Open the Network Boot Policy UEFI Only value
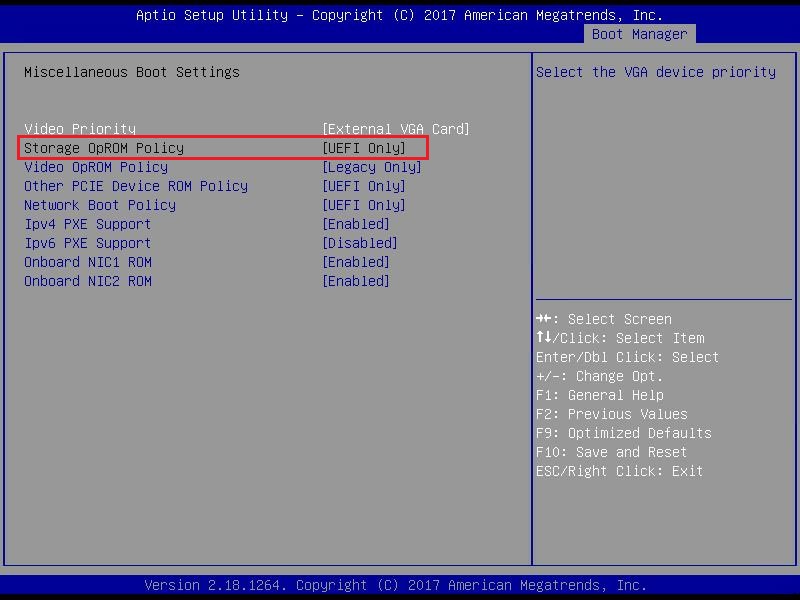The image size is (800, 600). [x=363, y=205]
